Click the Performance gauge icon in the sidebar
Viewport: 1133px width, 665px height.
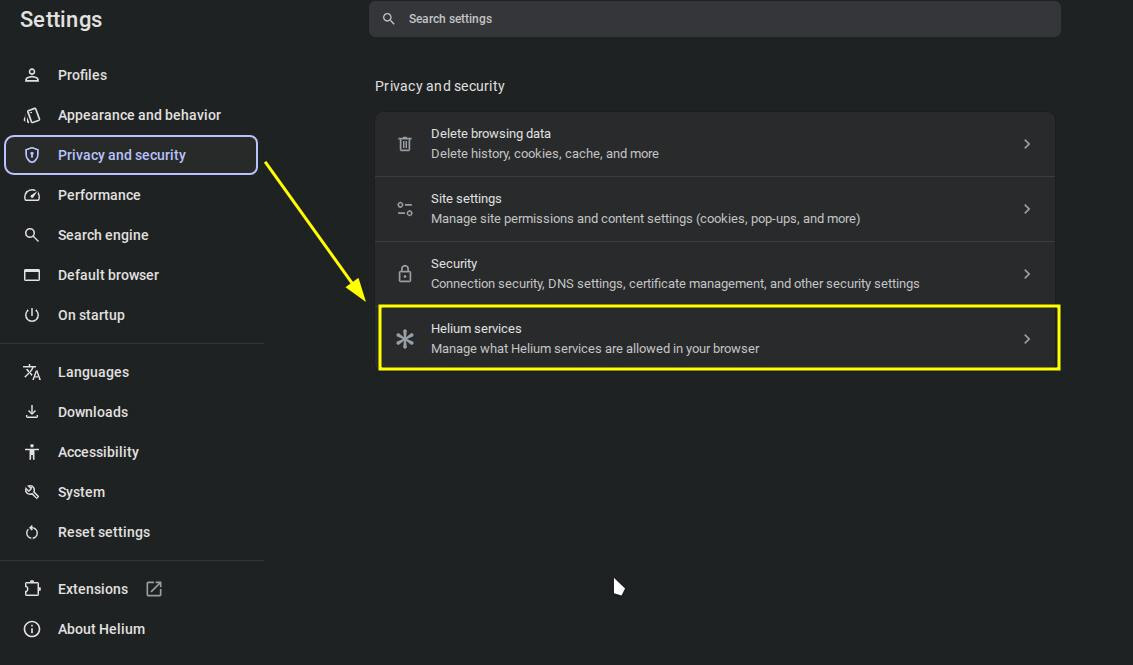coord(32,195)
